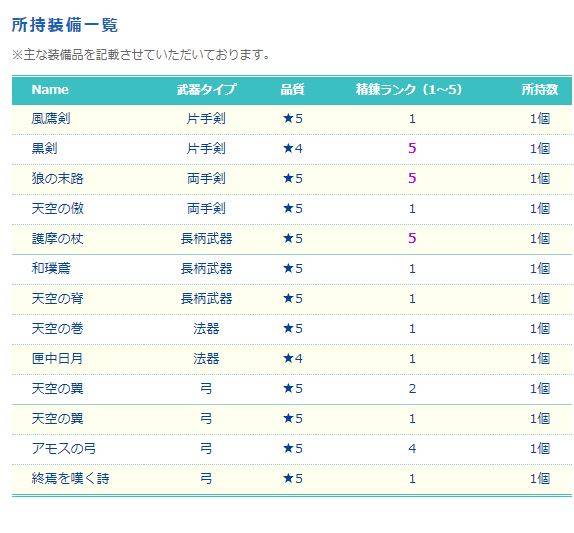Click the Name column header
Viewport: 574px width, 533px height.
(50, 90)
